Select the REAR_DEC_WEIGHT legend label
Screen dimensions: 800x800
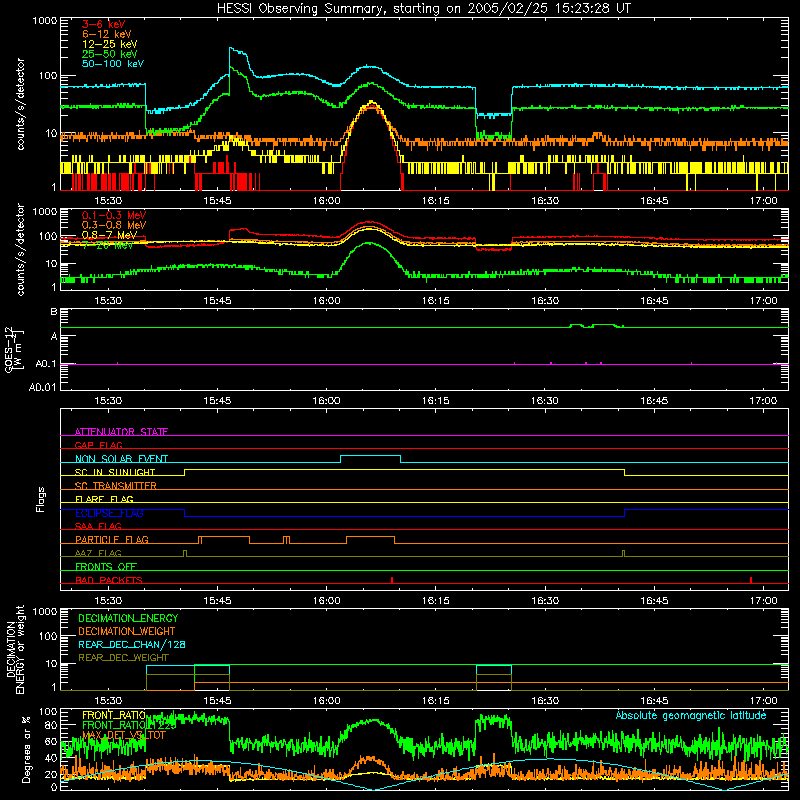pyautogui.click(x=123, y=658)
